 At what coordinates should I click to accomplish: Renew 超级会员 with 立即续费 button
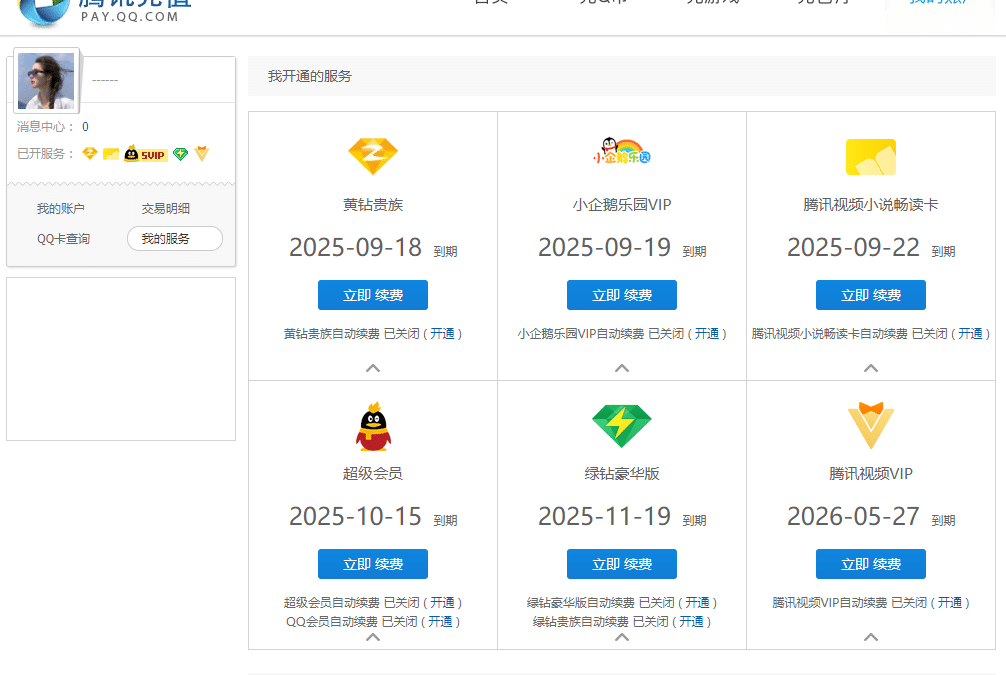click(x=373, y=564)
